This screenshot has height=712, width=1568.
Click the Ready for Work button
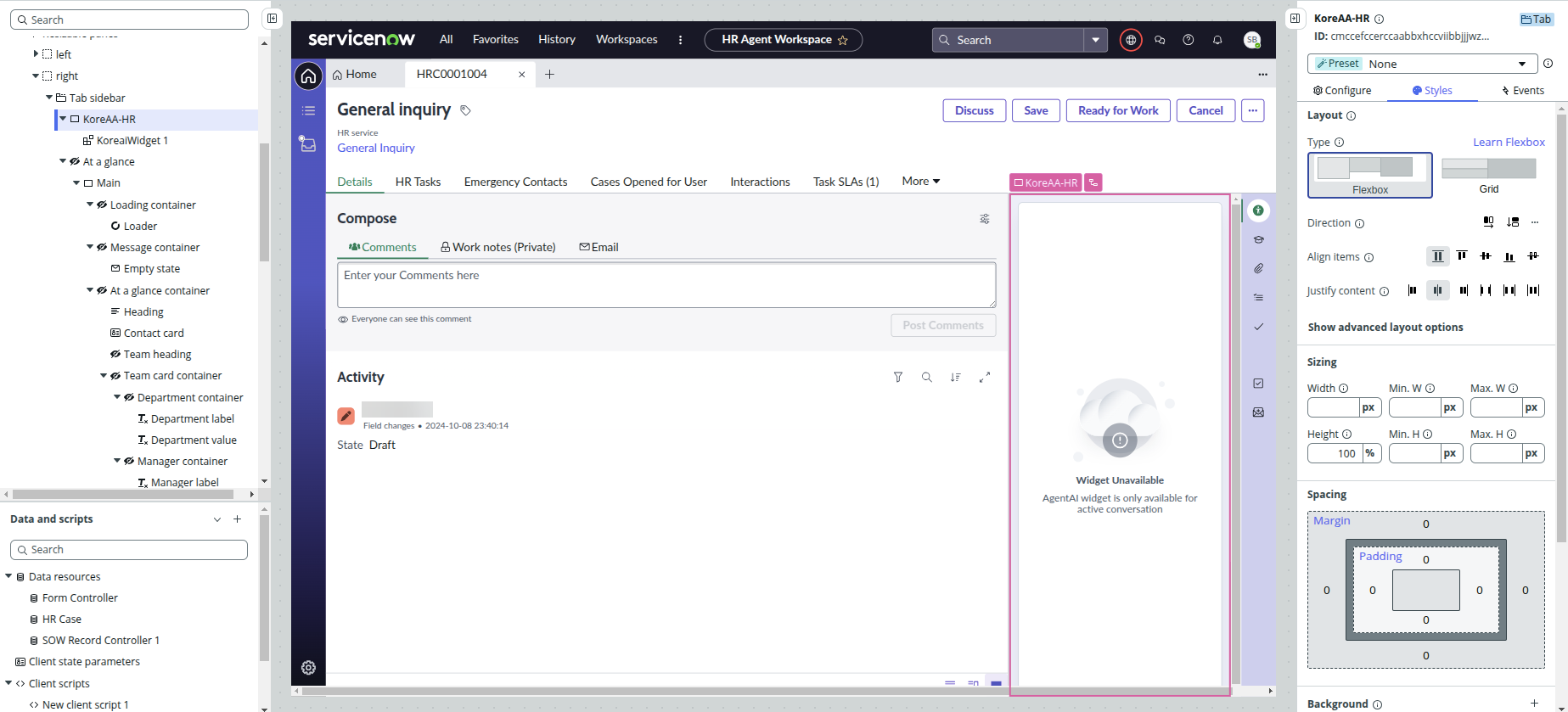[x=1118, y=110]
